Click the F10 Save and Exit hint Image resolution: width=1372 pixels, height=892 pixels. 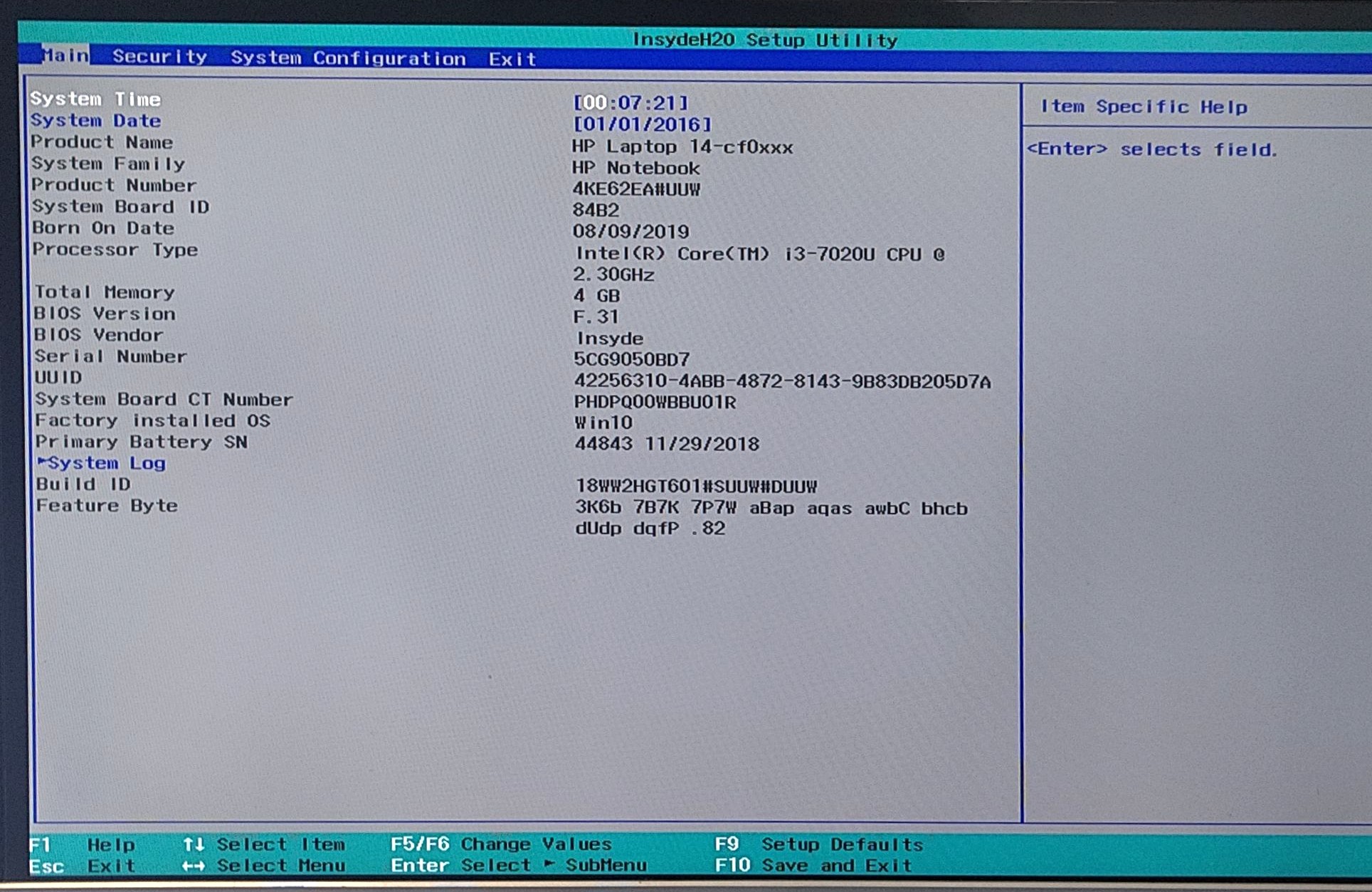pos(813,866)
